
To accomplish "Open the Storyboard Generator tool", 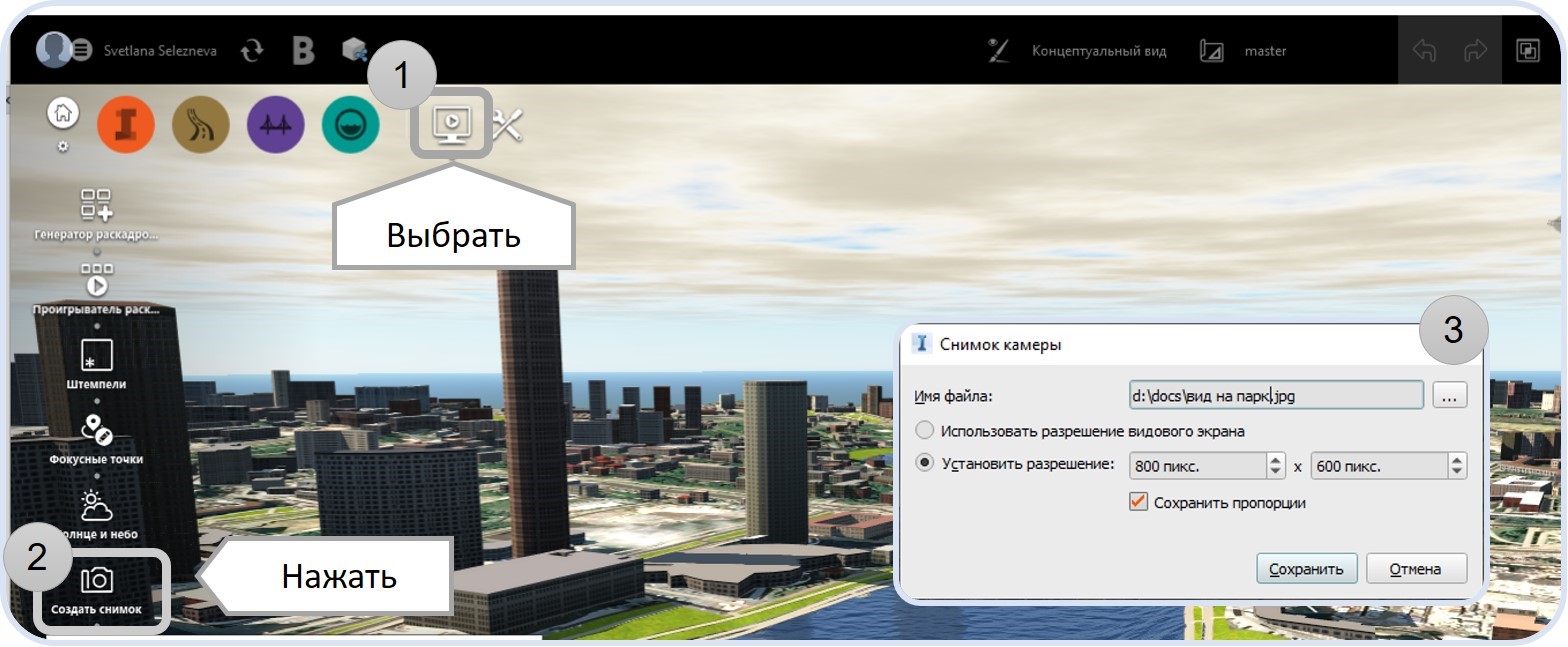I will [x=96, y=205].
